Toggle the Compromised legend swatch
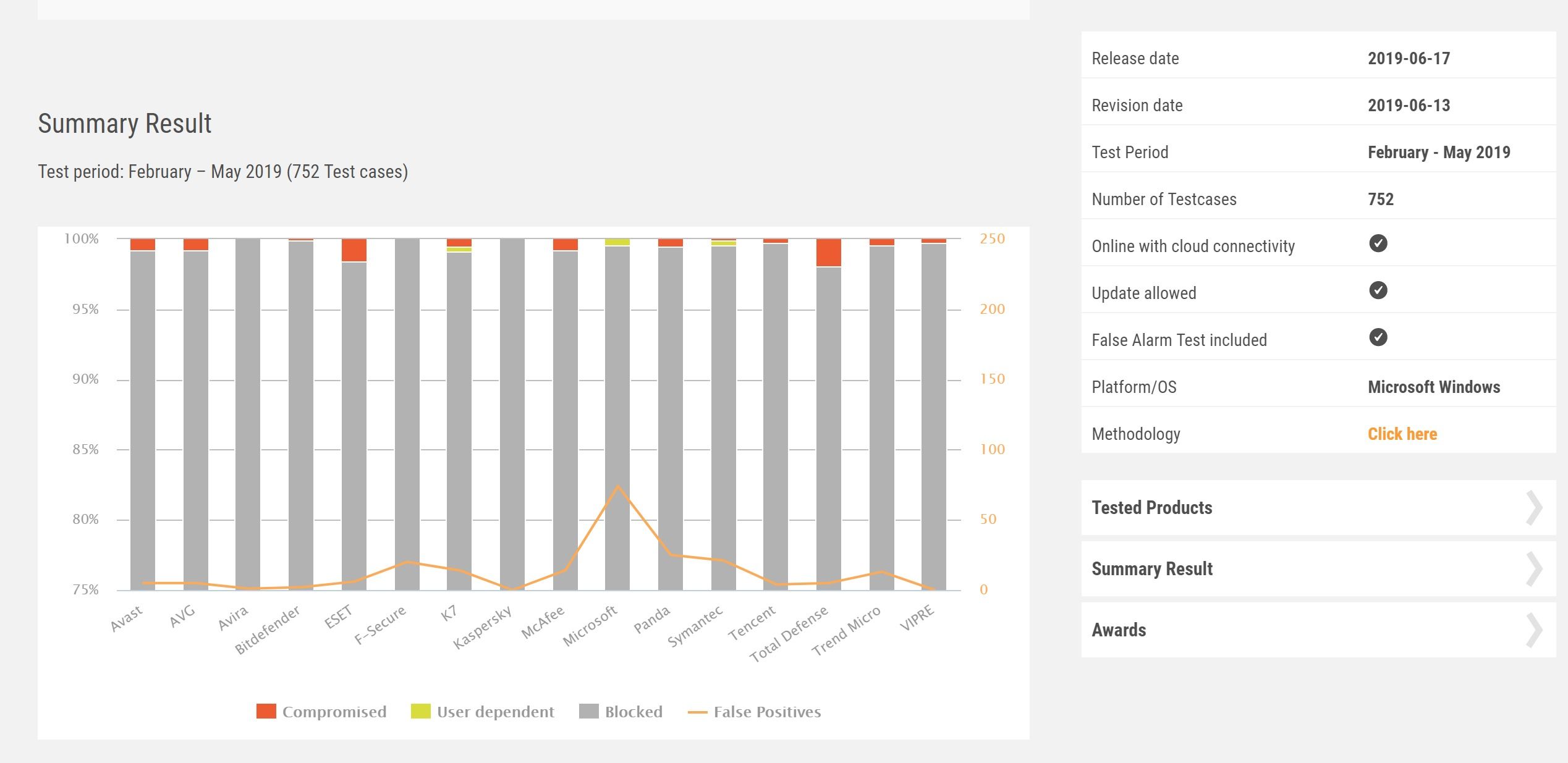The width and height of the screenshot is (1568, 763). (266, 711)
